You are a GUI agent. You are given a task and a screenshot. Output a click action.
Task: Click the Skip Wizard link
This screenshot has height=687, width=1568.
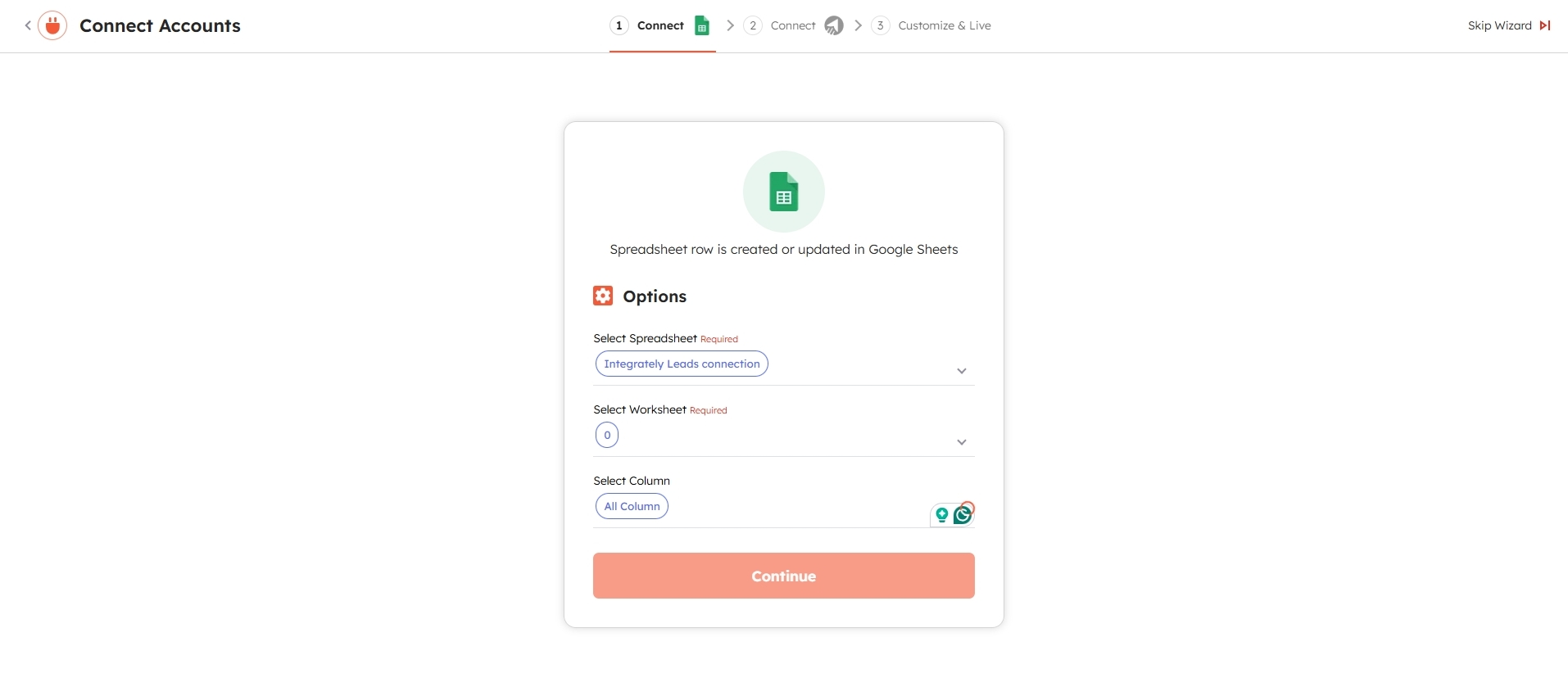pos(1499,25)
